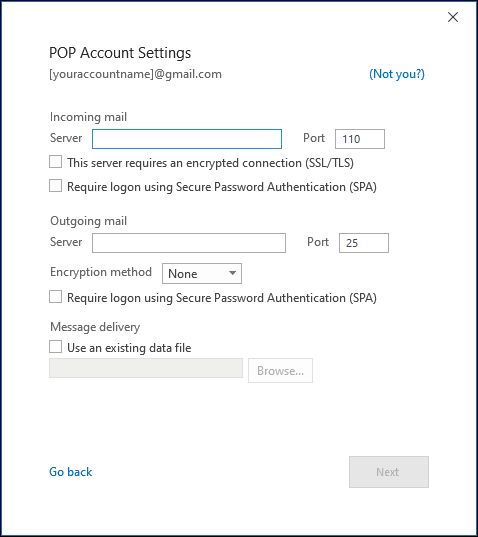This screenshot has height=537, width=478.
Task: Go back to the previous step
Action: (x=71, y=472)
